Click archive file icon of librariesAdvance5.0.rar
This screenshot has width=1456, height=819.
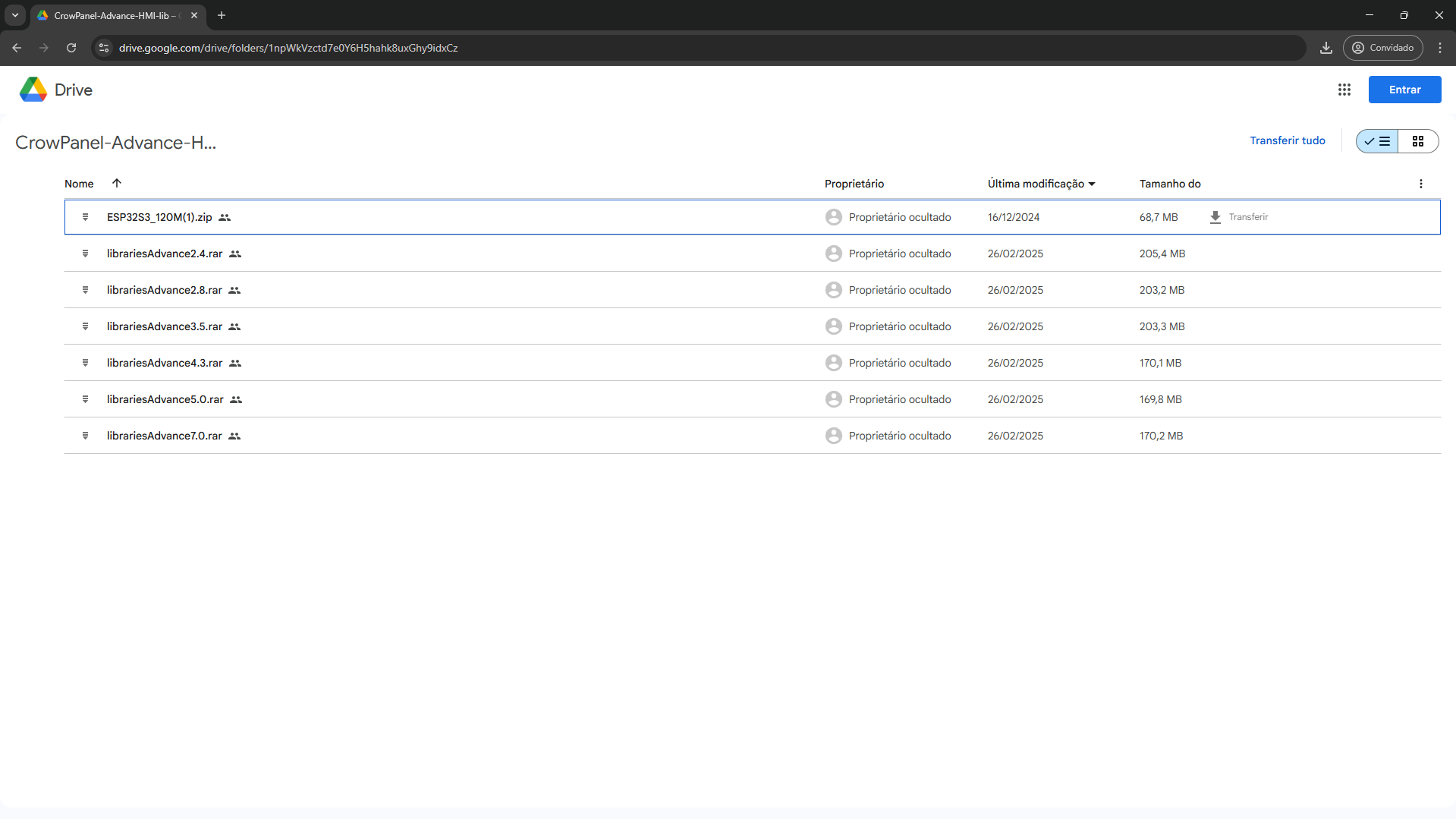click(x=85, y=399)
